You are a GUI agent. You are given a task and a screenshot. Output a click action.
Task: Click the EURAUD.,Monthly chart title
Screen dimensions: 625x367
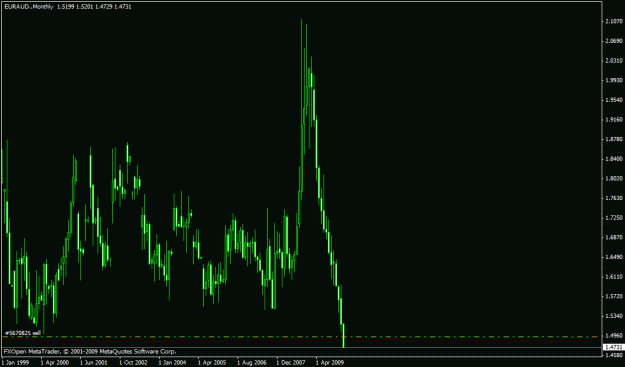click(68, 7)
